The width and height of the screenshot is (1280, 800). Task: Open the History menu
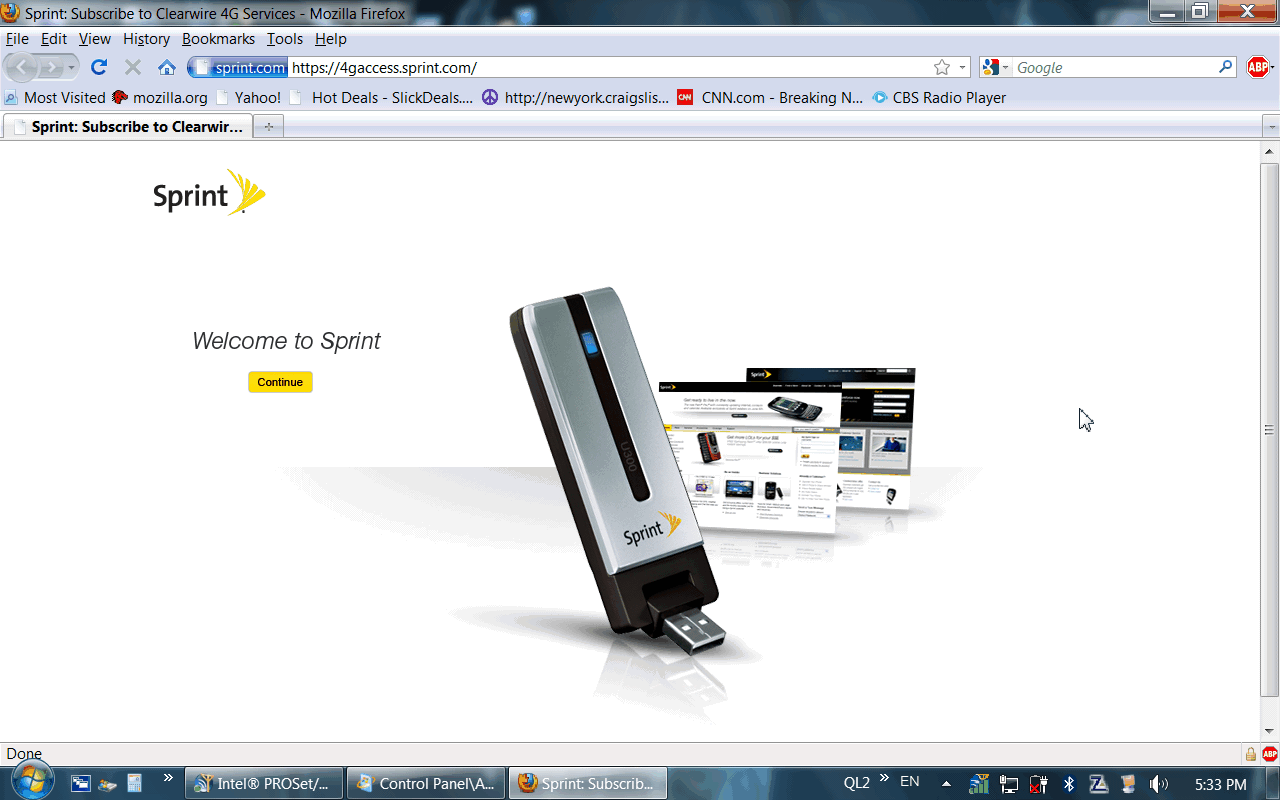point(146,39)
